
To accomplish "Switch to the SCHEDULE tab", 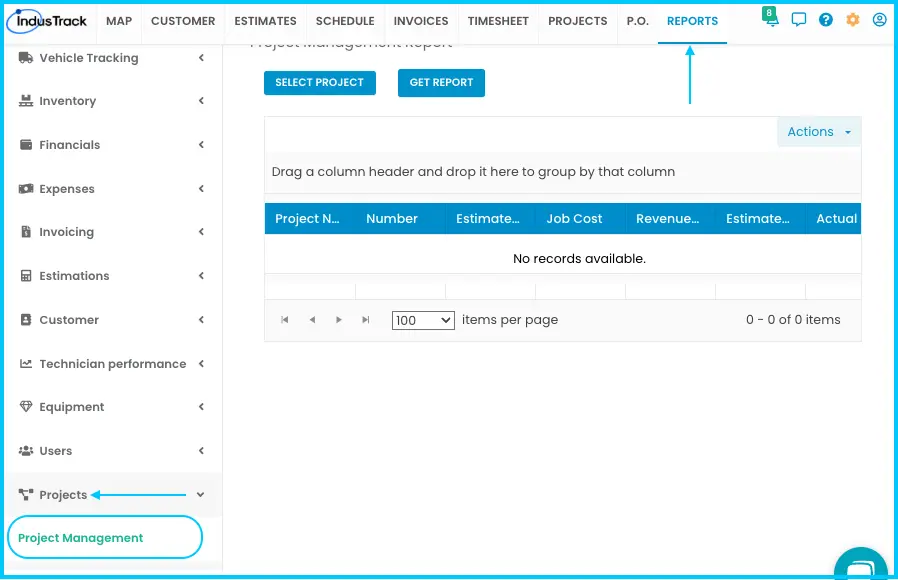I will [345, 21].
